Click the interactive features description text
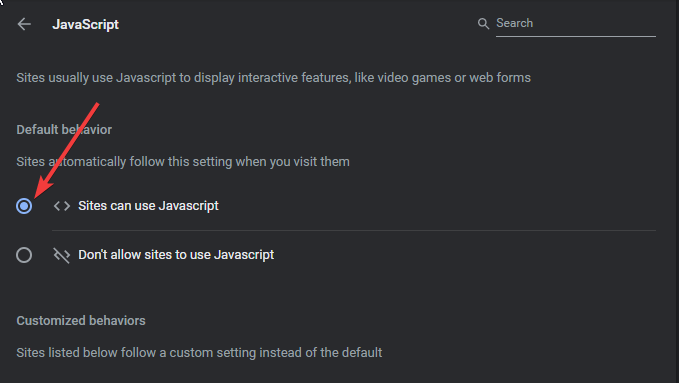 [x=273, y=78]
